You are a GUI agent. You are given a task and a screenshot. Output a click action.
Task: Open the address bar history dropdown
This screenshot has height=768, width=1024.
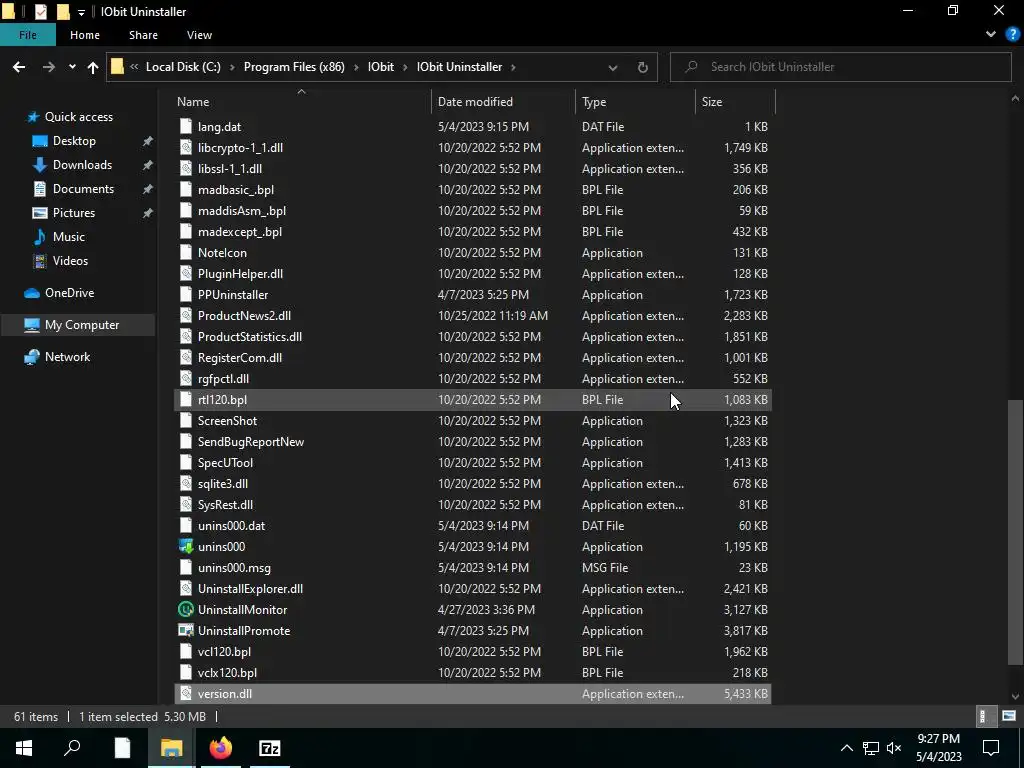(x=613, y=67)
